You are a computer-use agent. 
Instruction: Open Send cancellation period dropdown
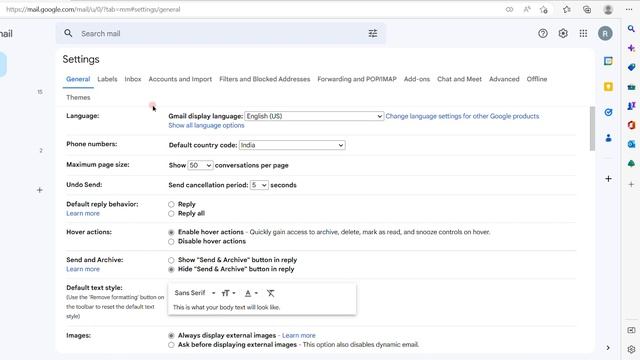tap(259, 185)
